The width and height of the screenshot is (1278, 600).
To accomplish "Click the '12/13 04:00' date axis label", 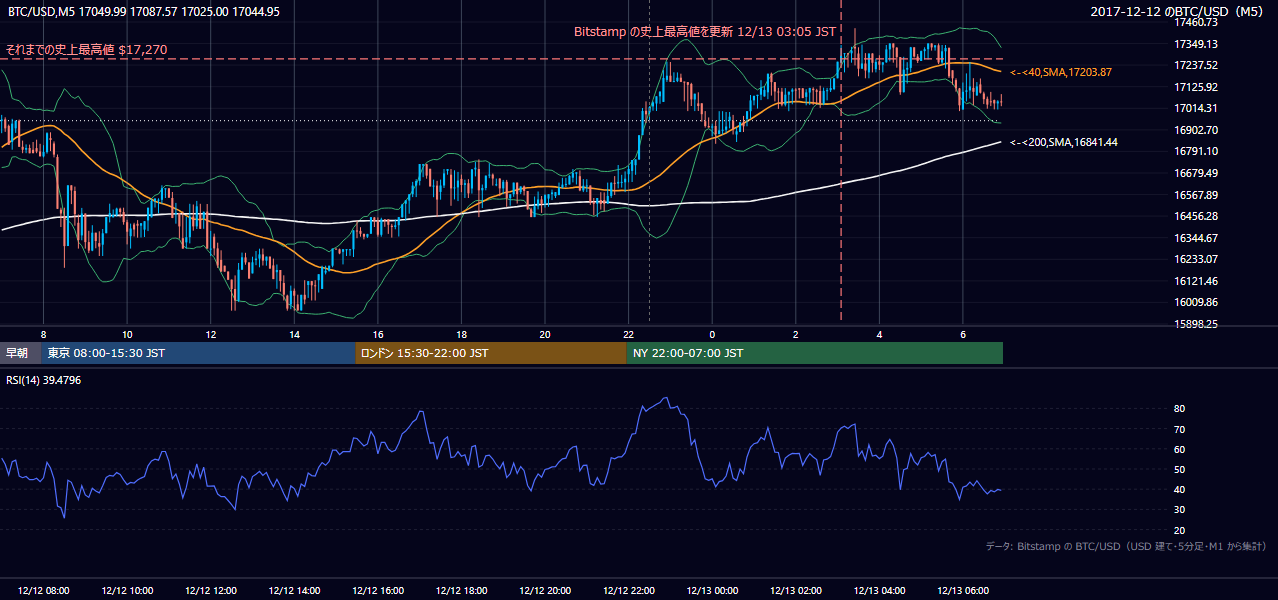I will point(879,591).
